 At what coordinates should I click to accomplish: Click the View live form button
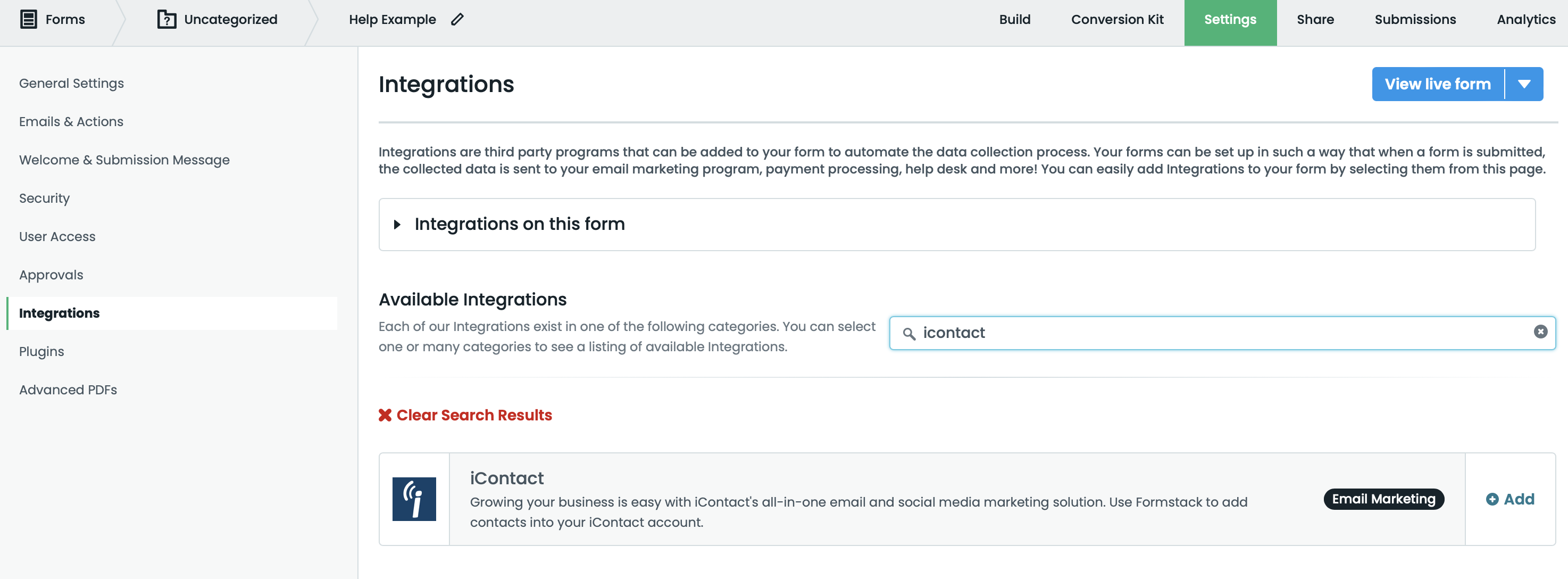[1437, 84]
